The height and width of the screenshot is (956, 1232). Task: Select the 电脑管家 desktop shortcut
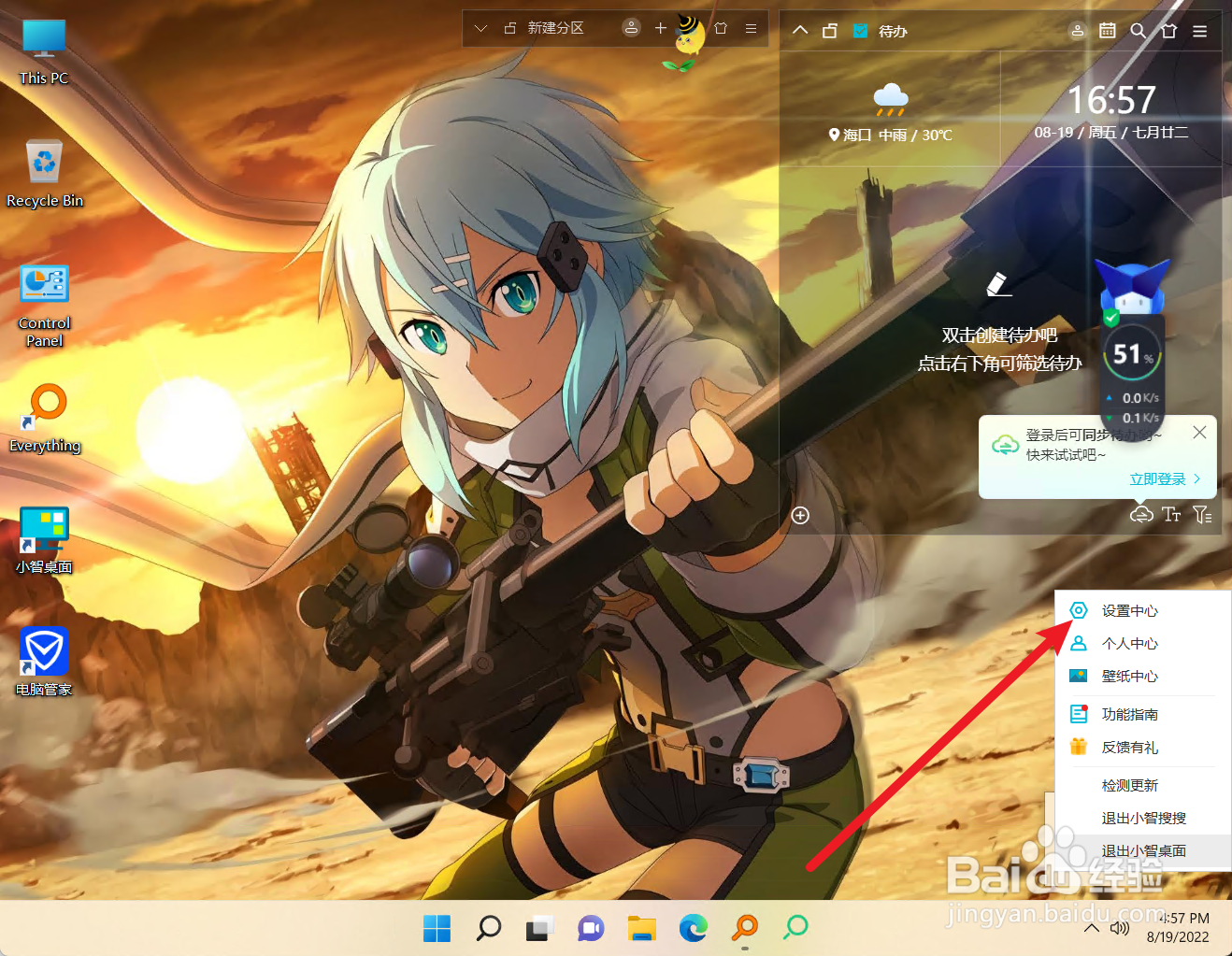[44, 662]
